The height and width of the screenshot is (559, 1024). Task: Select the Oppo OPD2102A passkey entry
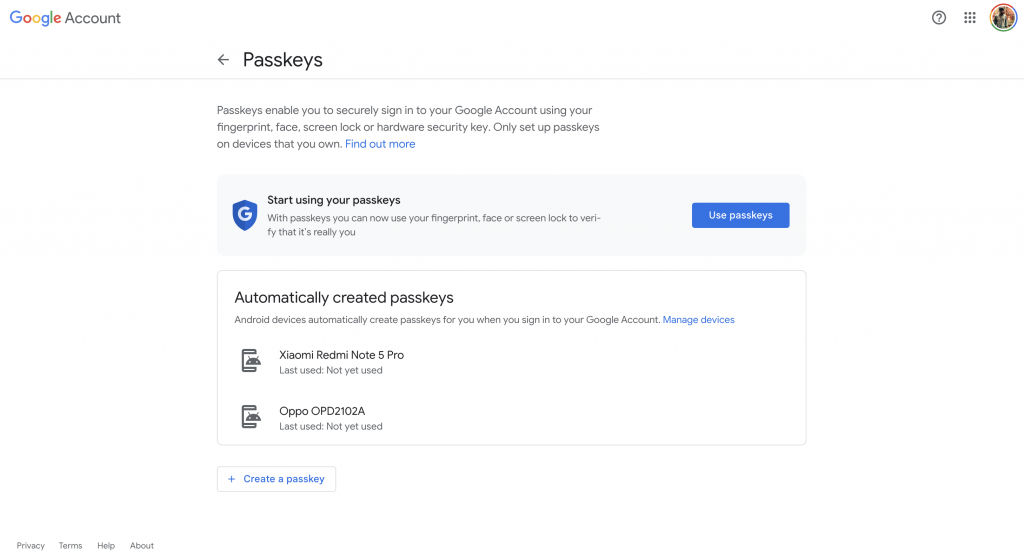pos(511,418)
